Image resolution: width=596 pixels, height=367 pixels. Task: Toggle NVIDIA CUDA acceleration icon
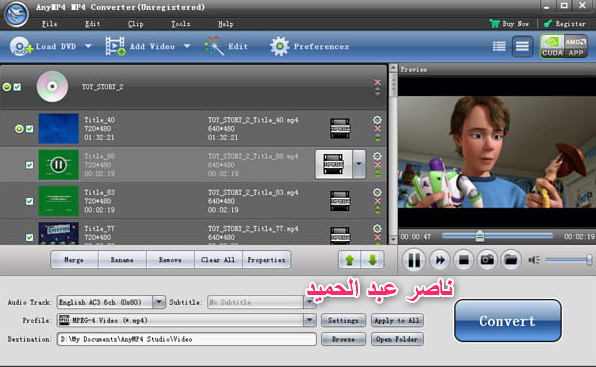[x=552, y=46]
